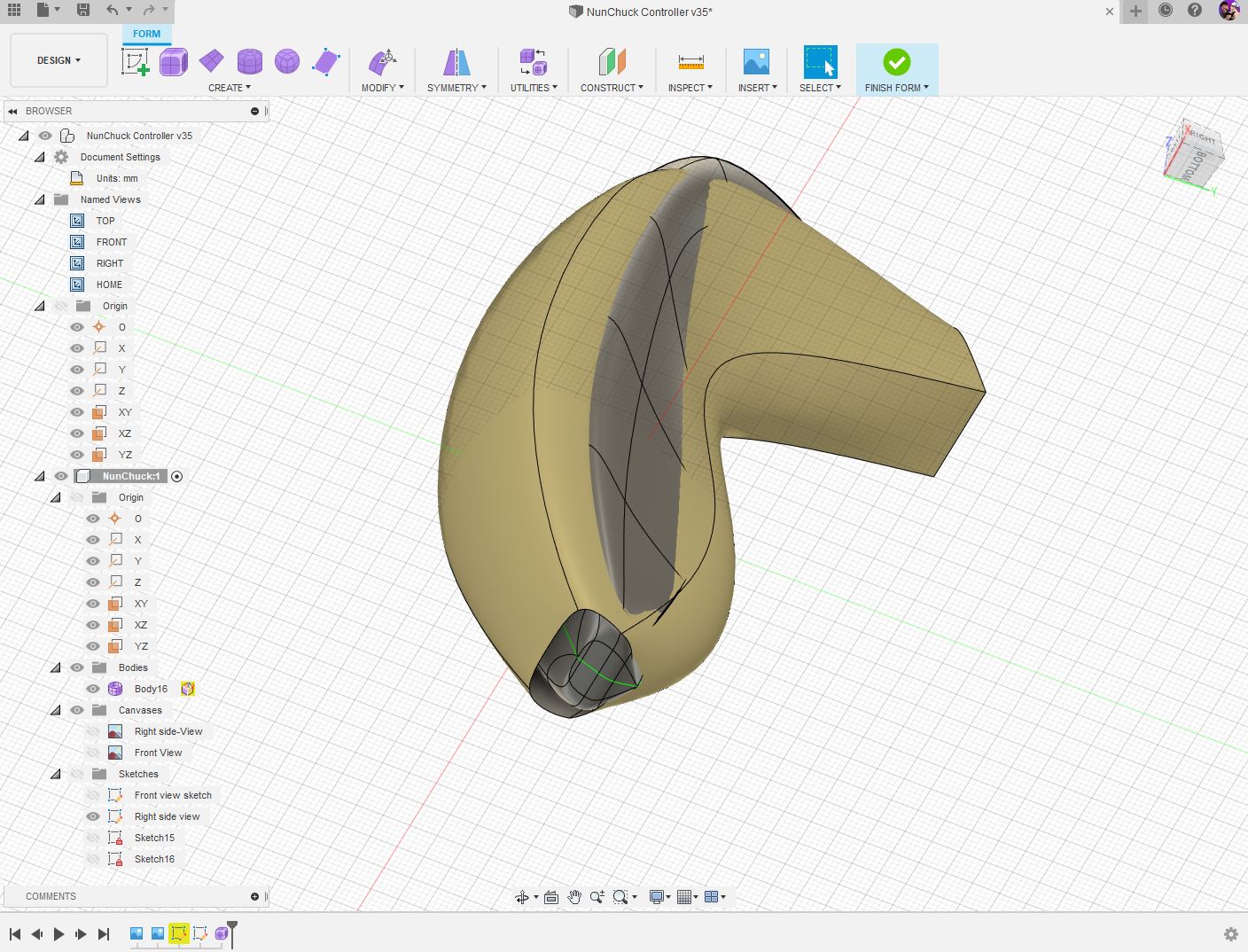The height and width of the screenshot is (952, 1248).
Task: Select the Box form tool
Action: [x=174, y=62]
